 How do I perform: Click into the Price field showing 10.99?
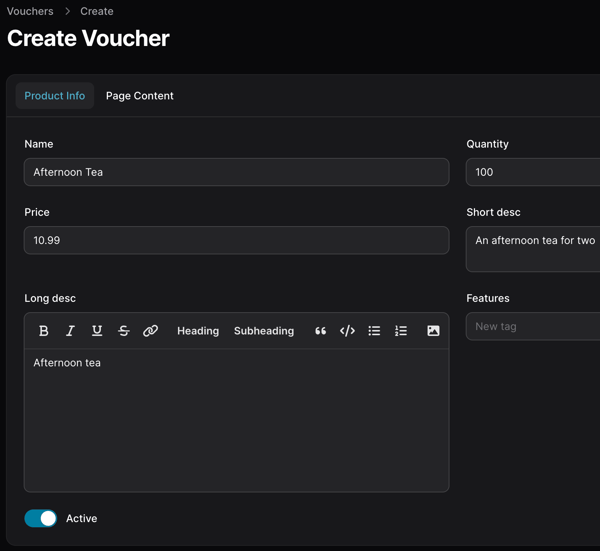pos(236,240)
